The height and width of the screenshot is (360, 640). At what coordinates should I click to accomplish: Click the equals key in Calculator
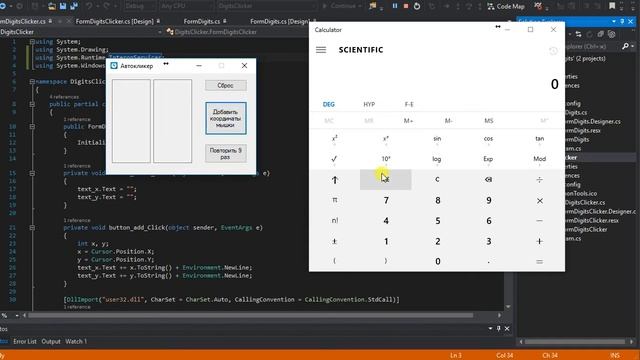(539, 262)
